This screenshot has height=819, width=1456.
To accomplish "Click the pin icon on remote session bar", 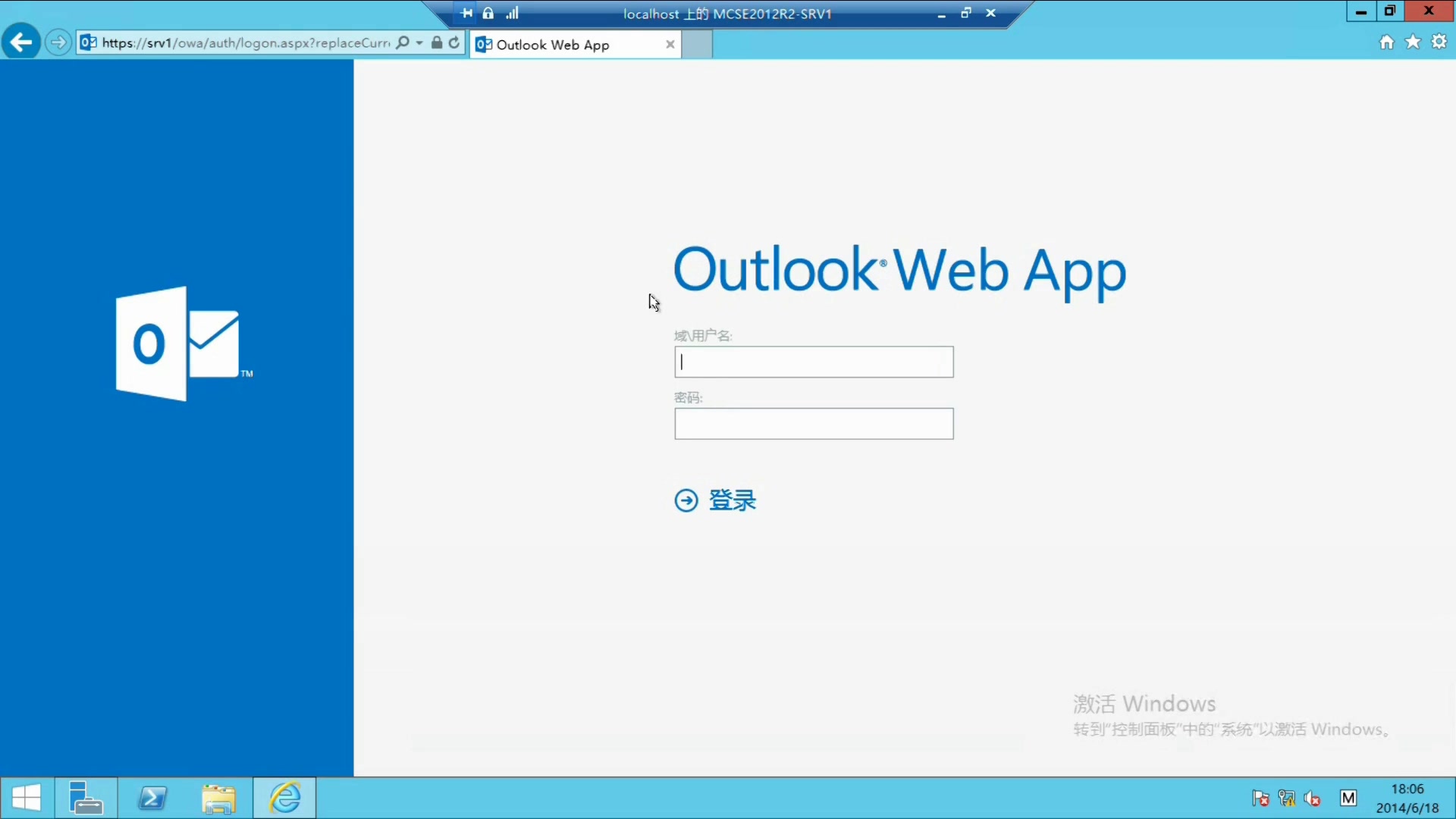I will tap(466, 13).
